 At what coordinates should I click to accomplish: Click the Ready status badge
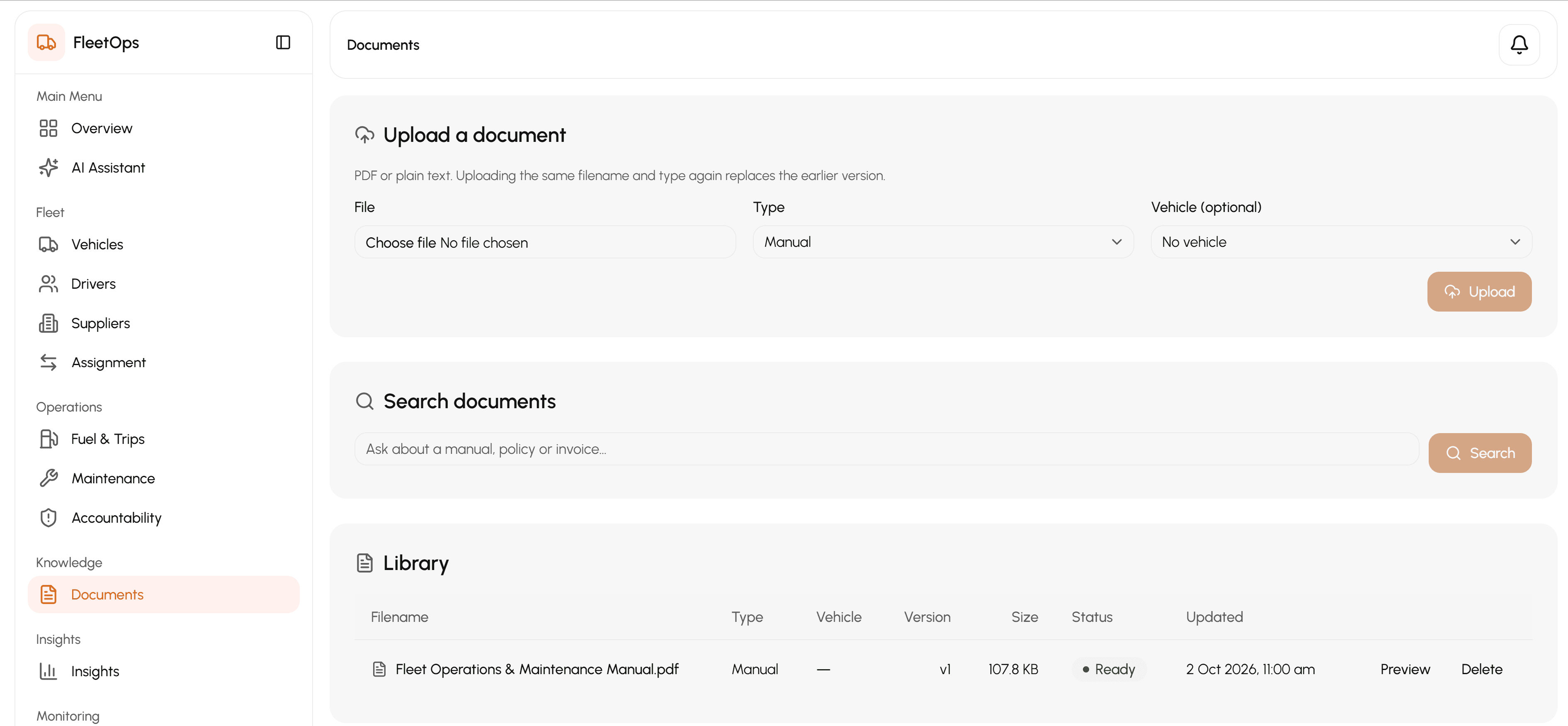(1109, 669)
